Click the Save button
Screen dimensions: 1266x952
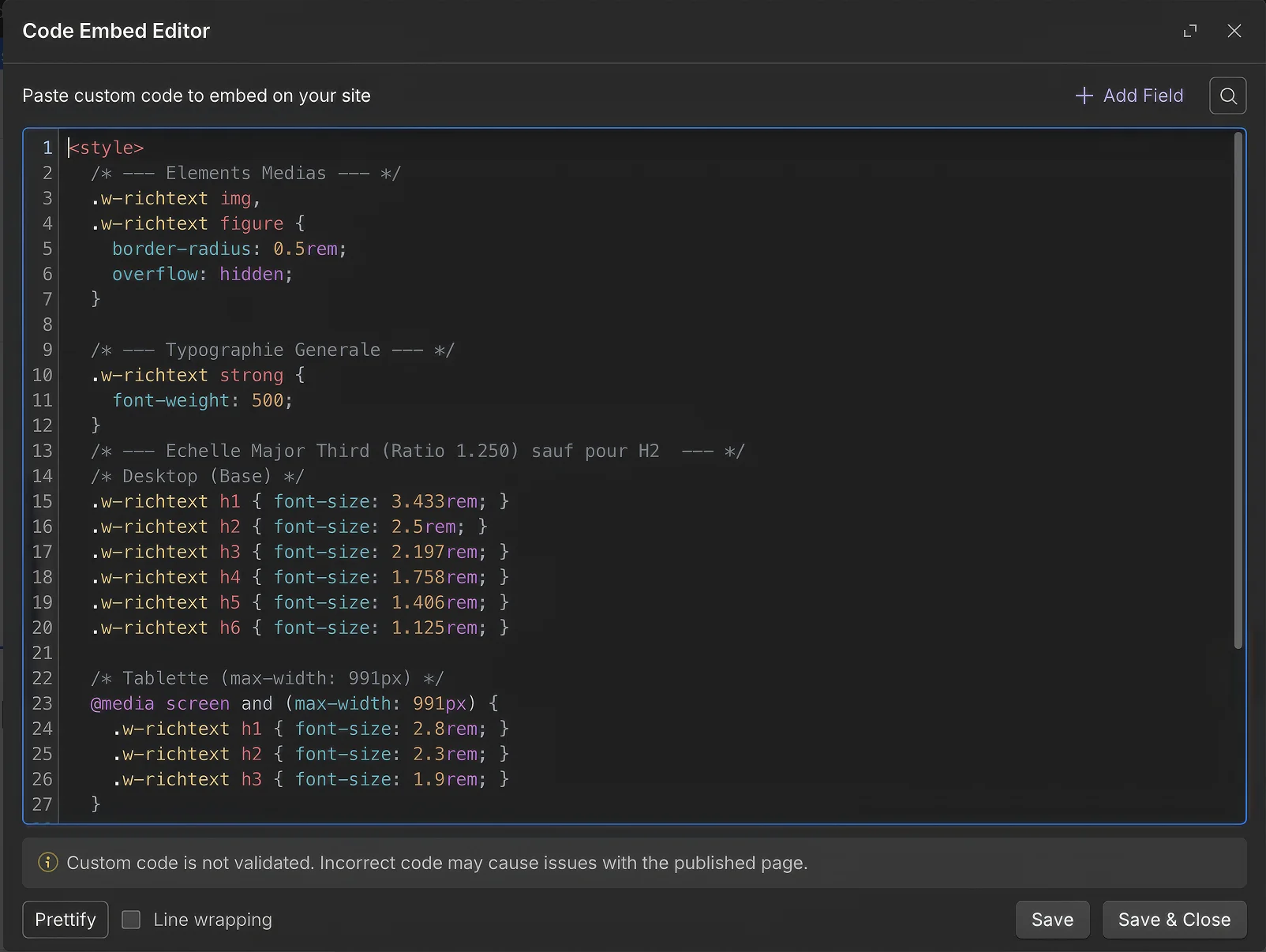(1052, 919)
